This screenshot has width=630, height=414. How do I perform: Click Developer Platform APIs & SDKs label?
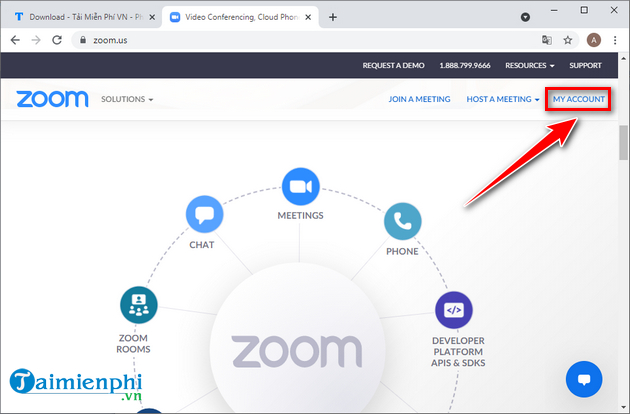pos(458,352)
